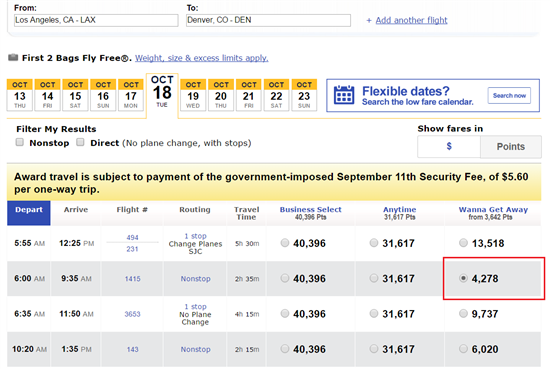Click the flexible dates calendar icon
The width and height of the screenshot is (550, 369).
coord(344,95)
